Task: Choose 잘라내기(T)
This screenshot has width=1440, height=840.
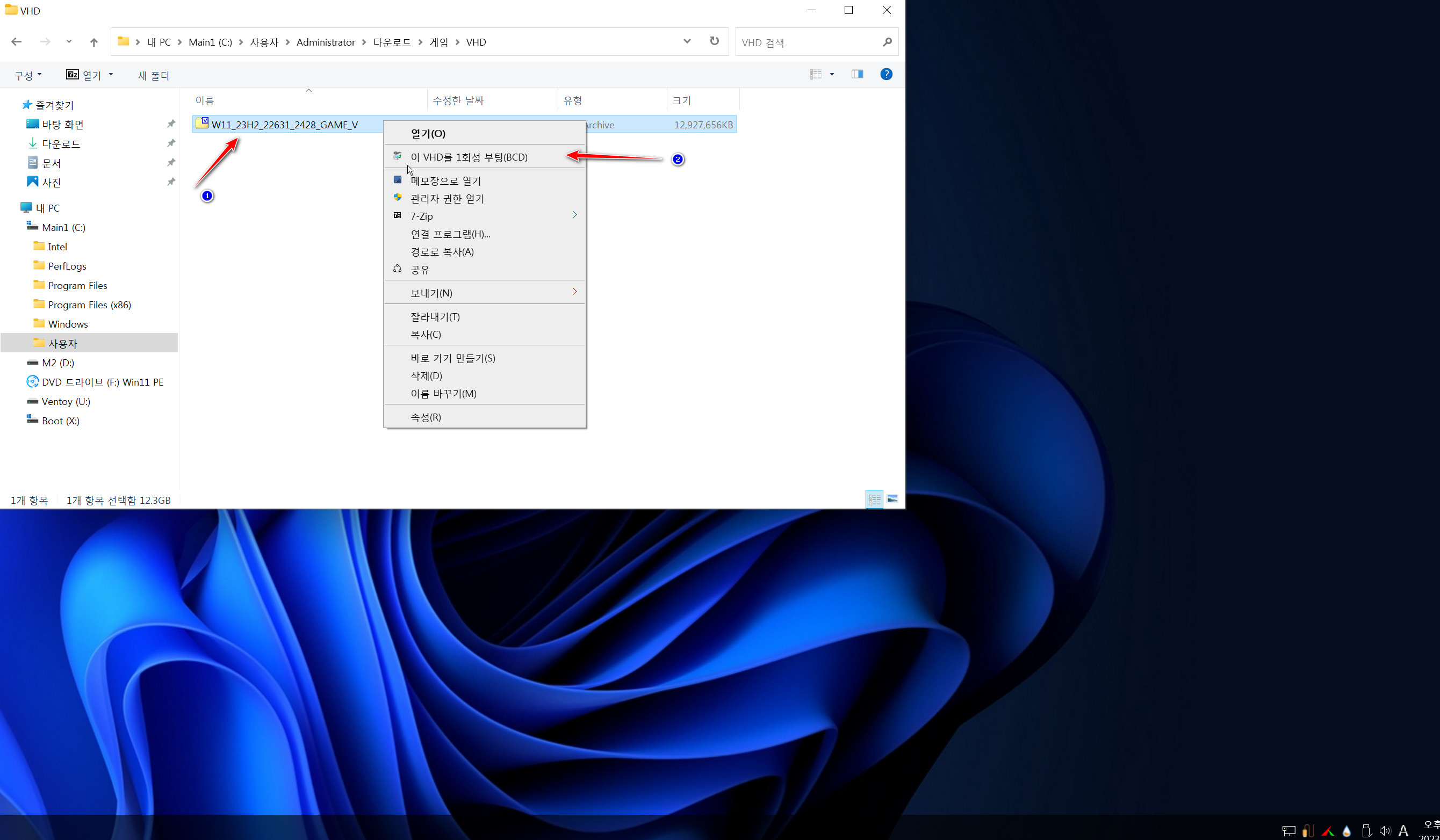Action: [485, 316]
